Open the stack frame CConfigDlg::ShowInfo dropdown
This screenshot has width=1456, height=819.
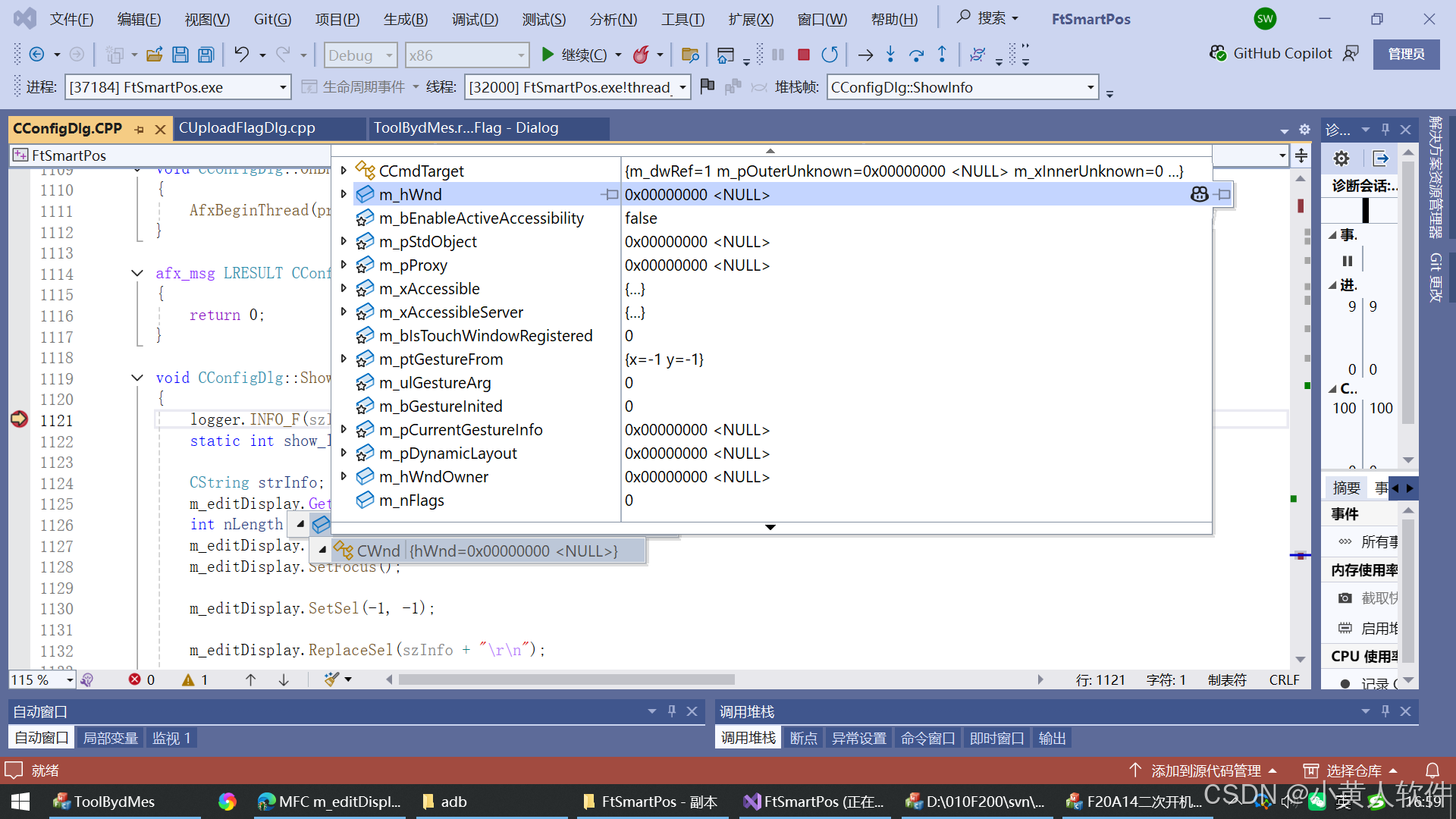click(x=1090, y=87)
